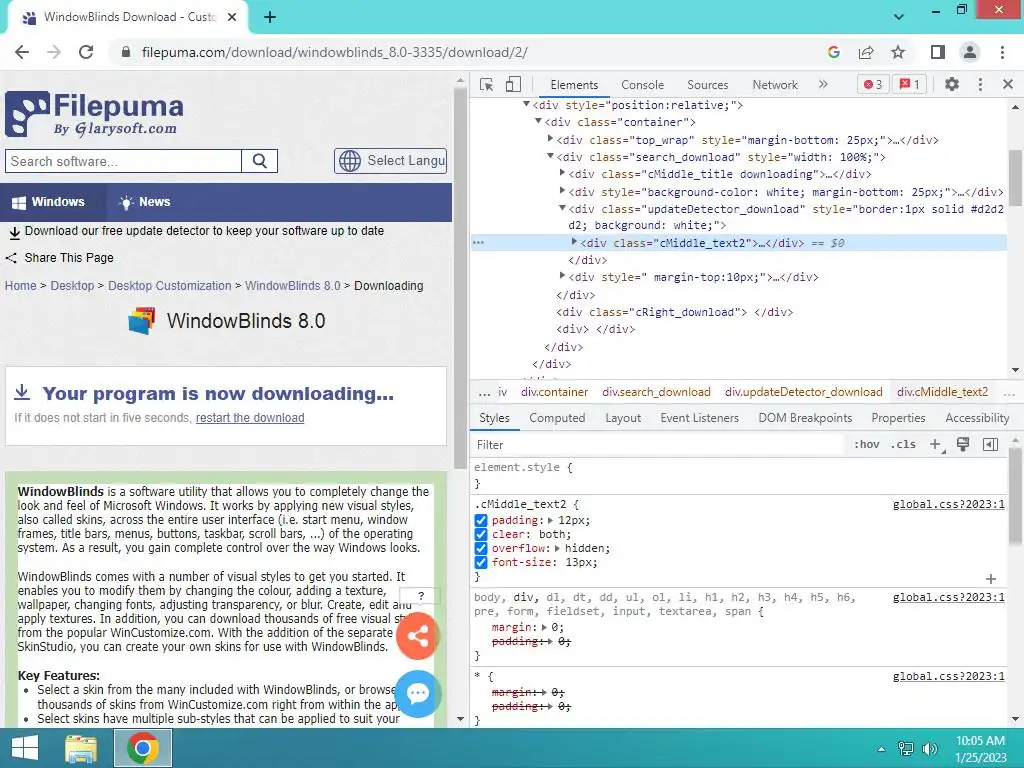Click the .cls class toggle
This screenshot has height=768, width=1024.
click(903, 445)
